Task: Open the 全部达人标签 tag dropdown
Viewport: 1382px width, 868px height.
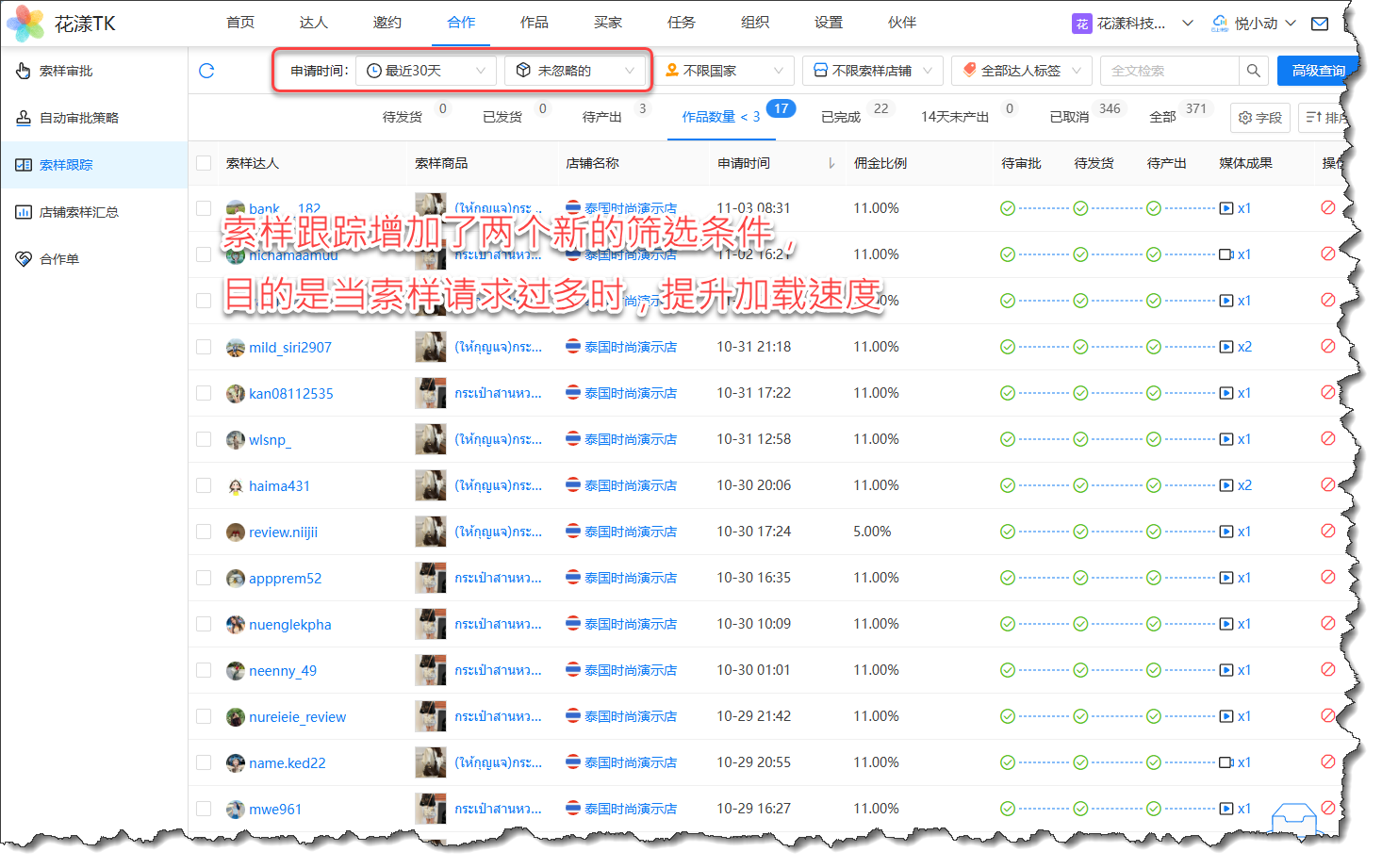Action: click(x=1021, y=71)
